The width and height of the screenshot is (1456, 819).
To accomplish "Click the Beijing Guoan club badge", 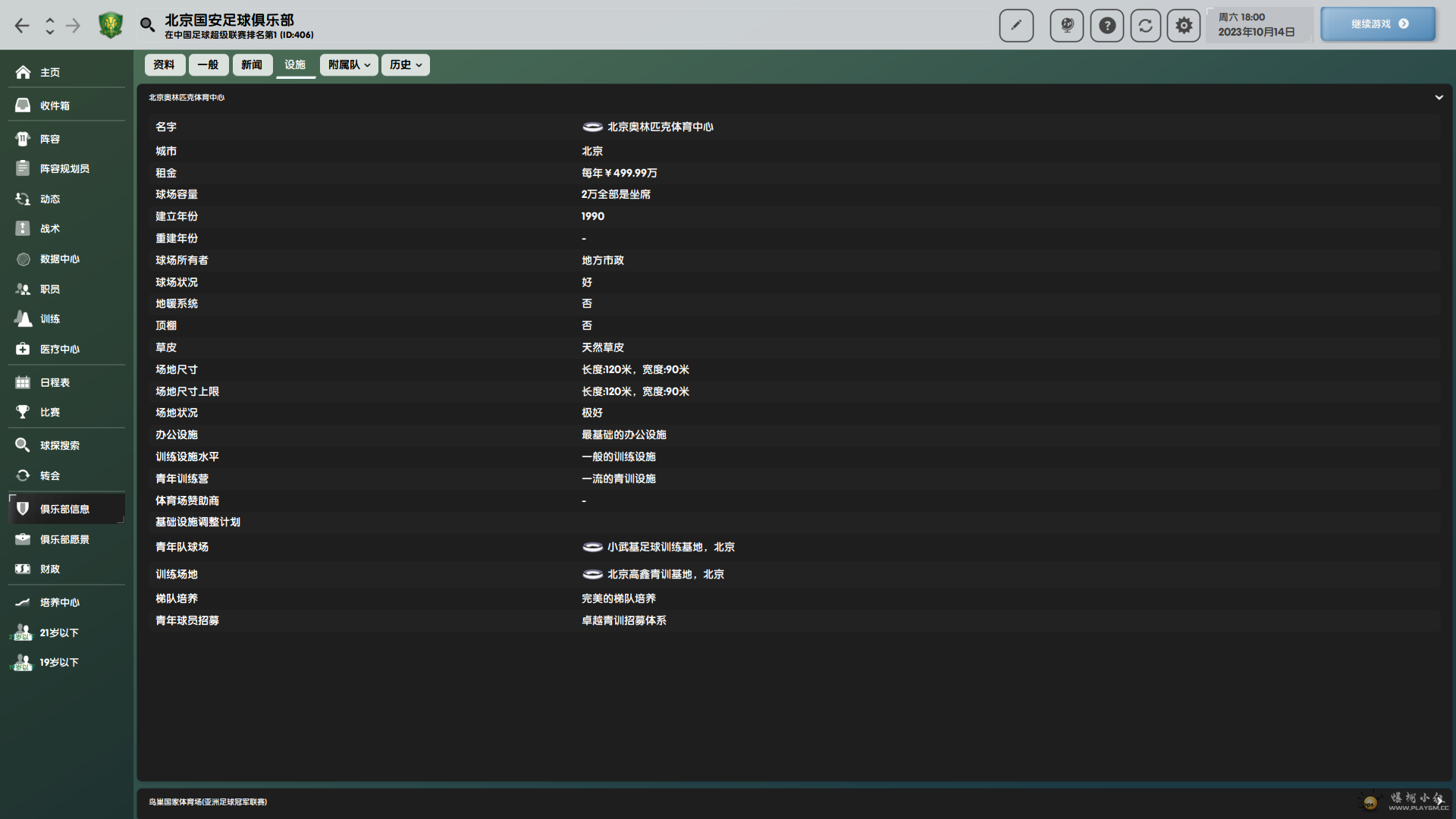I will tap(111, 25).
